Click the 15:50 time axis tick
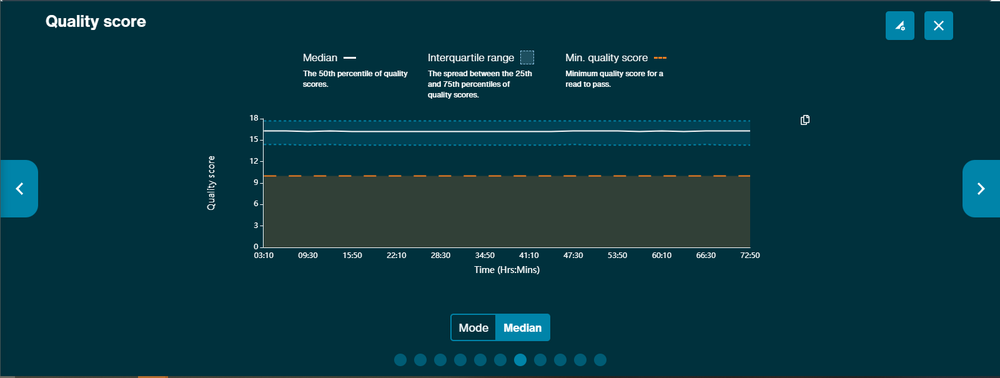The image size is (1000, 378). 352,255
